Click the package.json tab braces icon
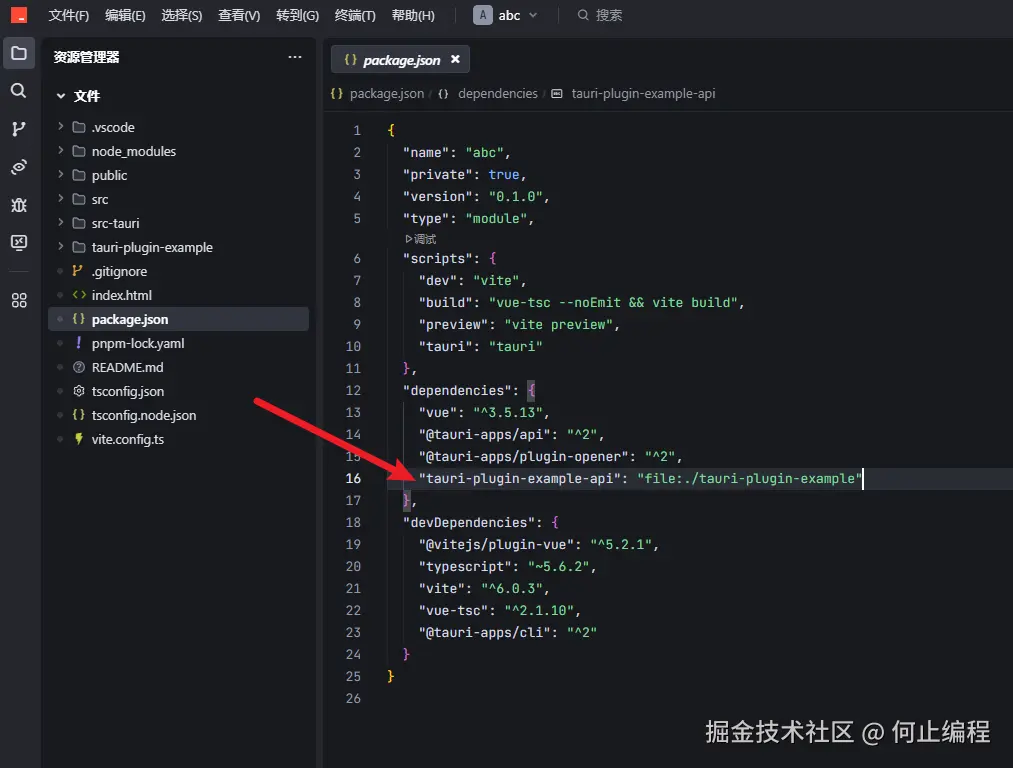The width and height of the screenshot is (1013, 768). (x=350, y=59)
